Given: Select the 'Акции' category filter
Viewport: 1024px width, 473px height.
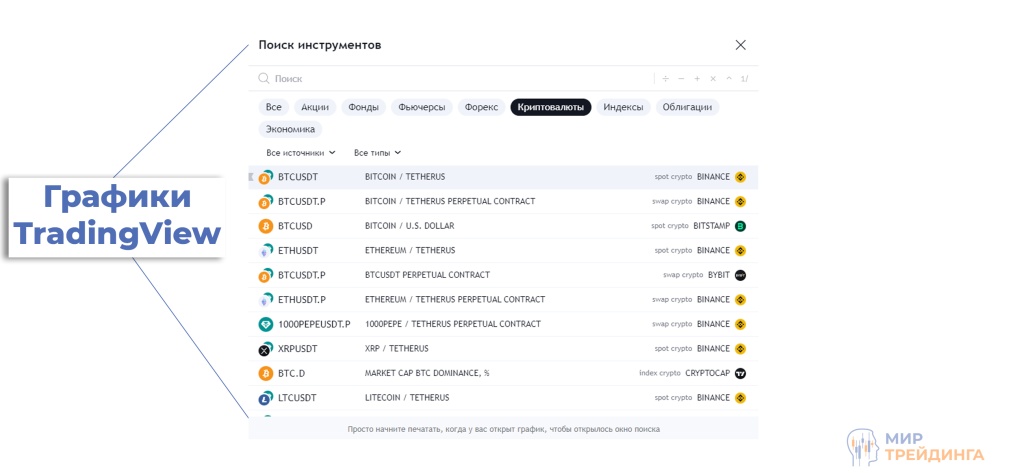Looking at the screenshot, I should 315,107.
